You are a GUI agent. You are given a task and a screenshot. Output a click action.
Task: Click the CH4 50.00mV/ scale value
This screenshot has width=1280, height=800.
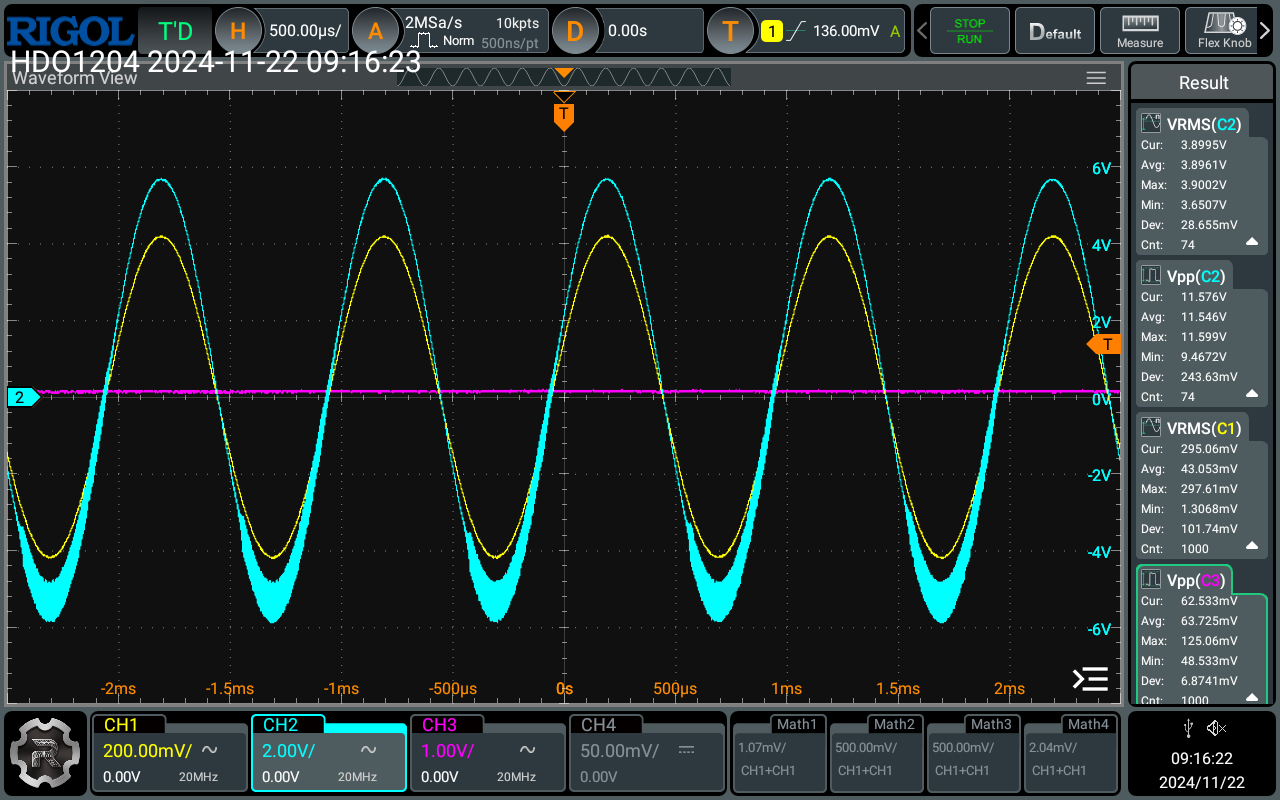point(620,750)
